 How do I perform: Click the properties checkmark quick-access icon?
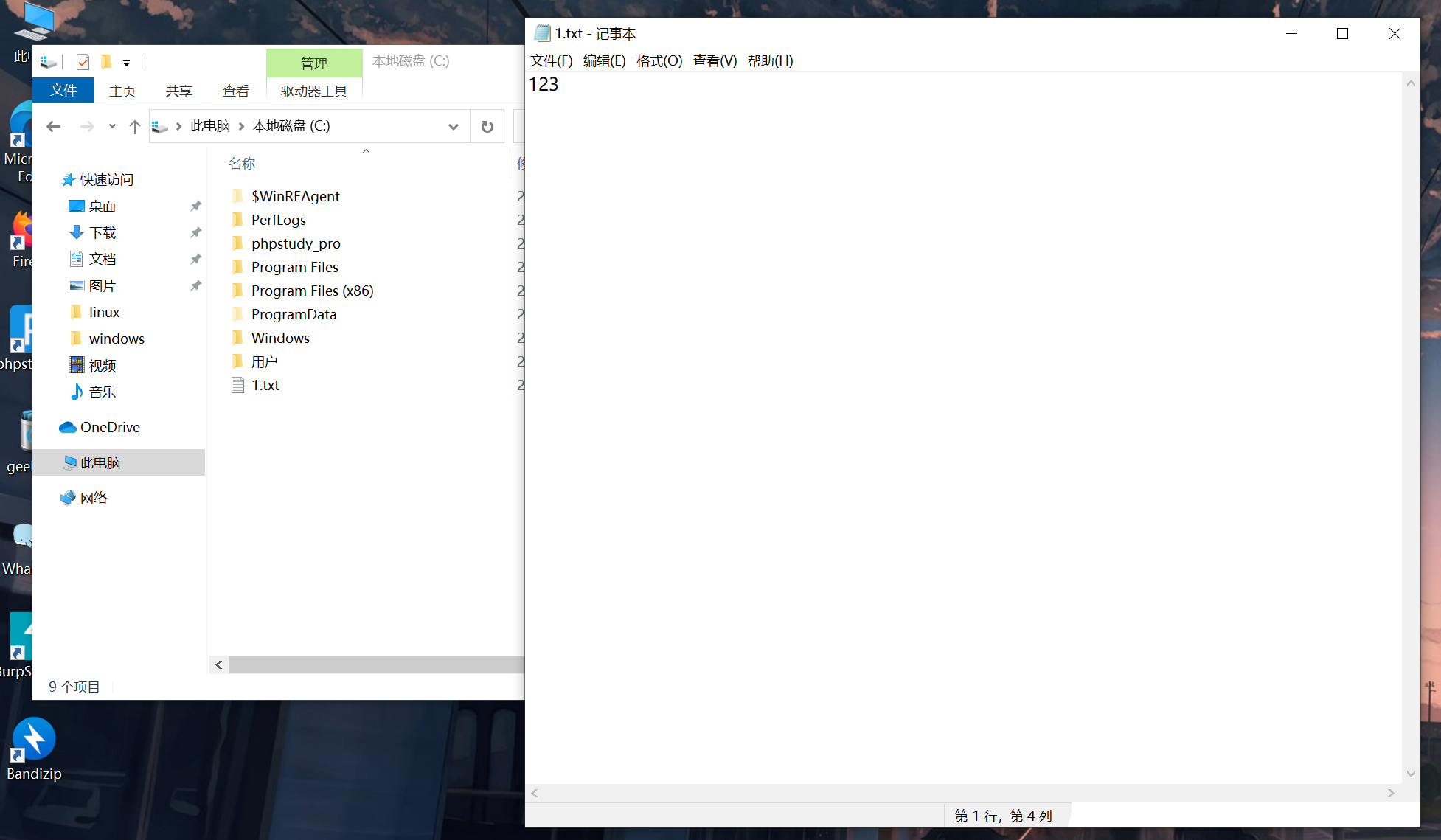(83, 62)
